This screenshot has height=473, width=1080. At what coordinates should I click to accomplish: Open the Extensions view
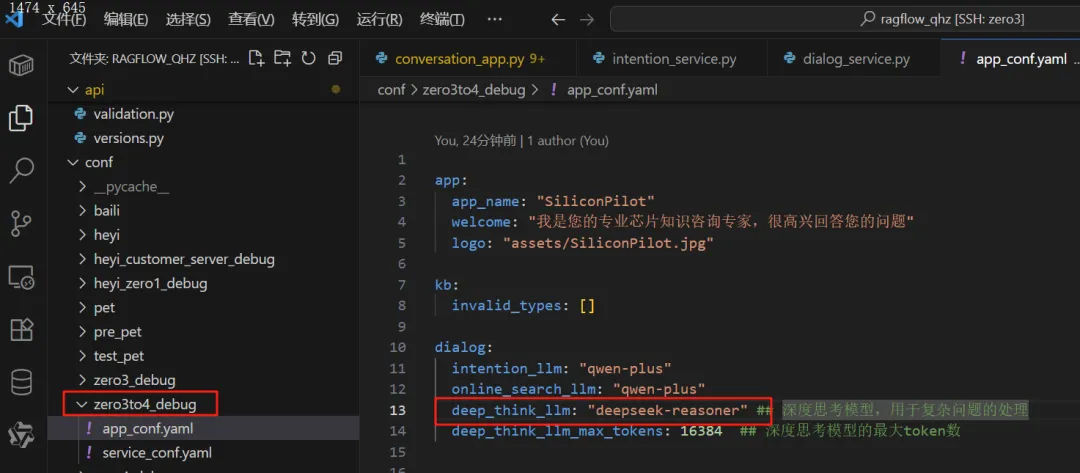click(x=21, y=330)
